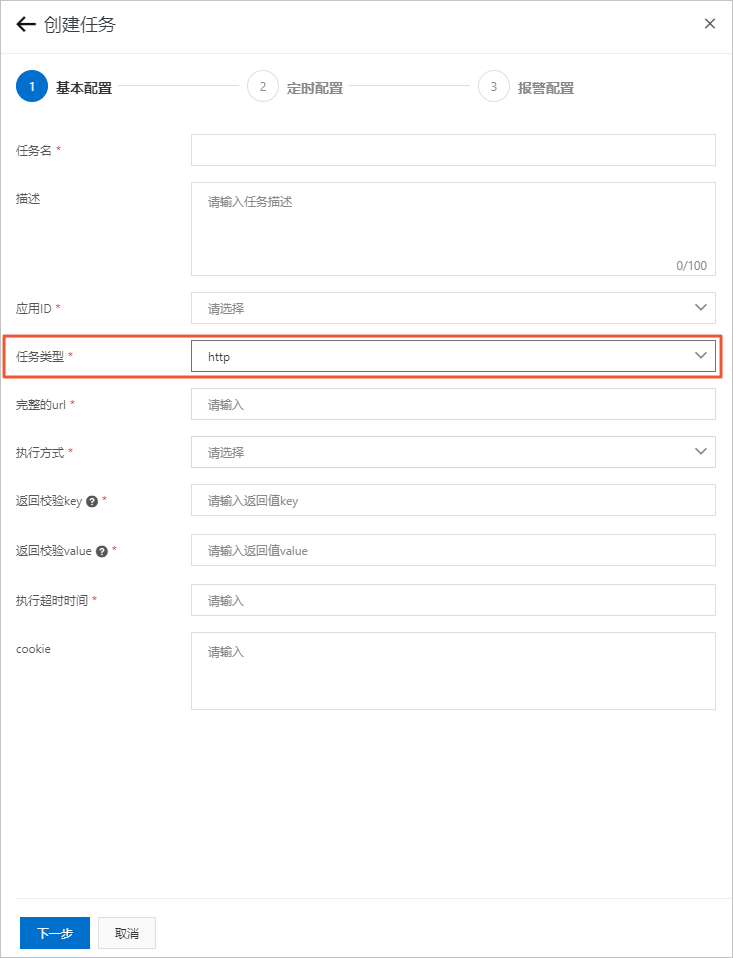Click the 返回校验key input field
This screenshot has height=958, width=733.
pyautogui.click(x=453, y=500)
